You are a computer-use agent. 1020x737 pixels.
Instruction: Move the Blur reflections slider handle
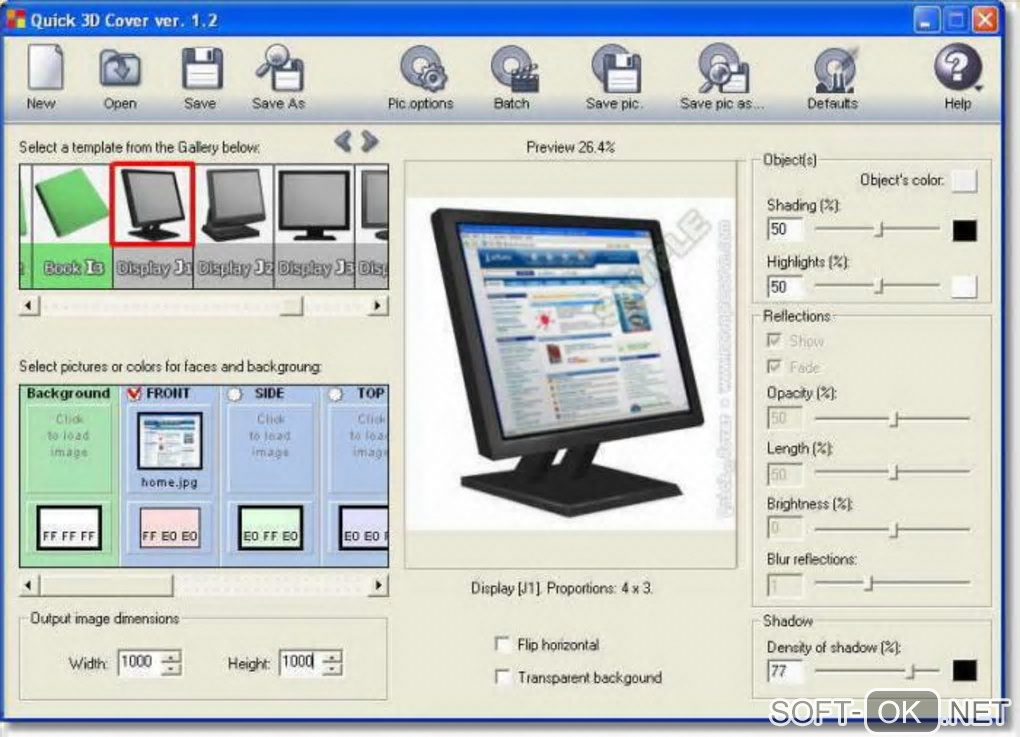[870, 583]
